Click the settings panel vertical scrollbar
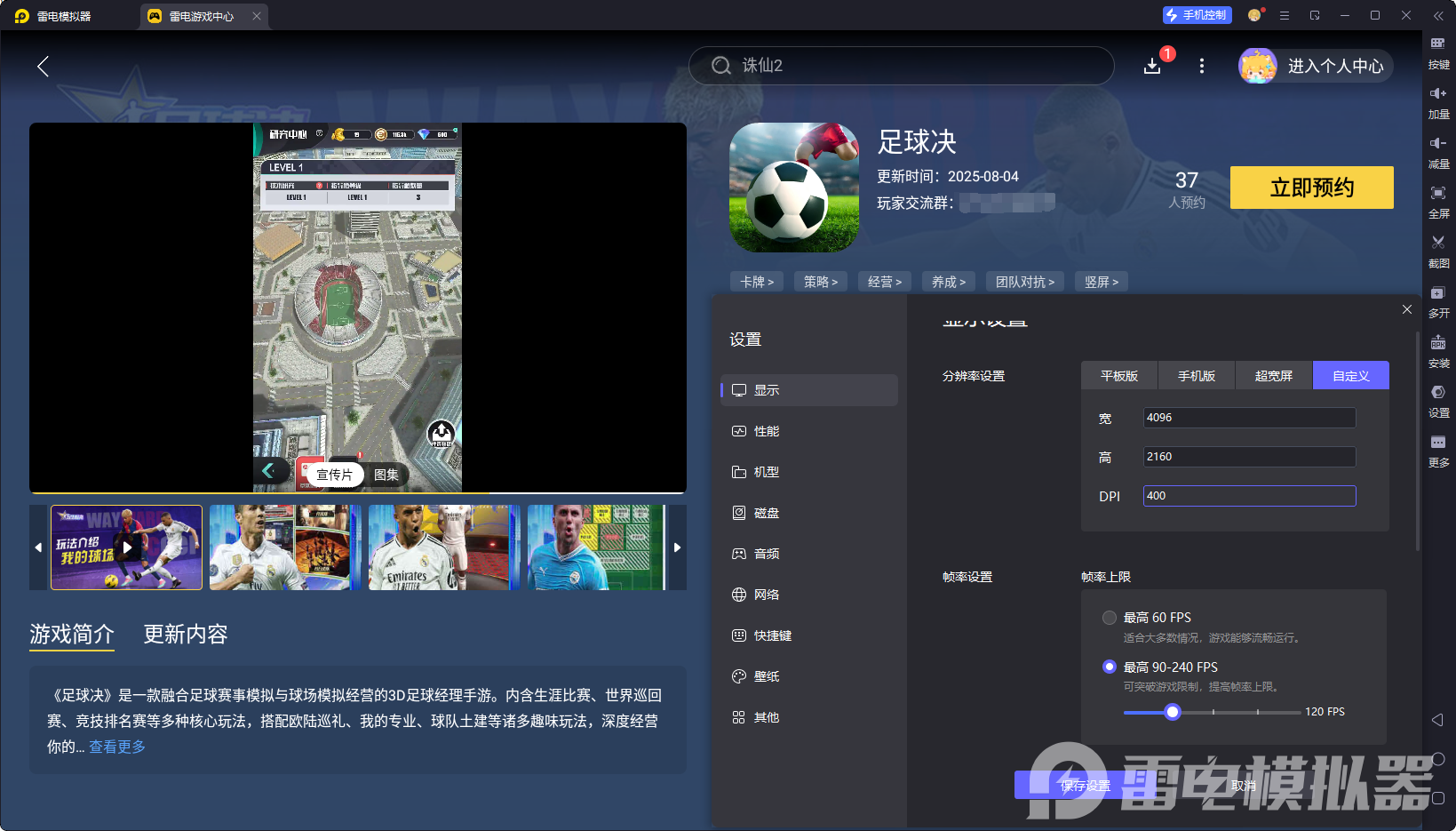The image size is (1456, 831). 1417,441
